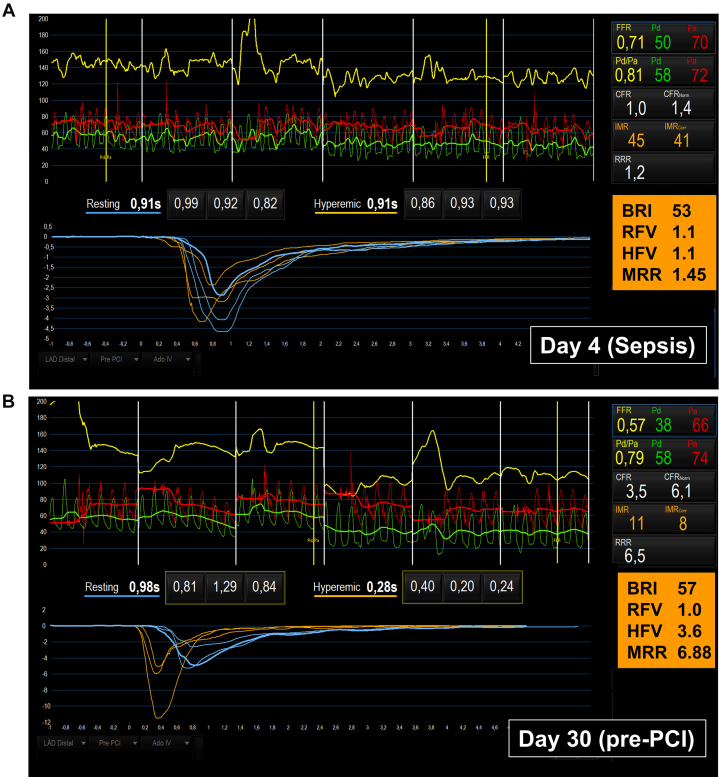
Task: Click the IMRCorr value 41
Action: pyautogui.click(x=681, y=141)
